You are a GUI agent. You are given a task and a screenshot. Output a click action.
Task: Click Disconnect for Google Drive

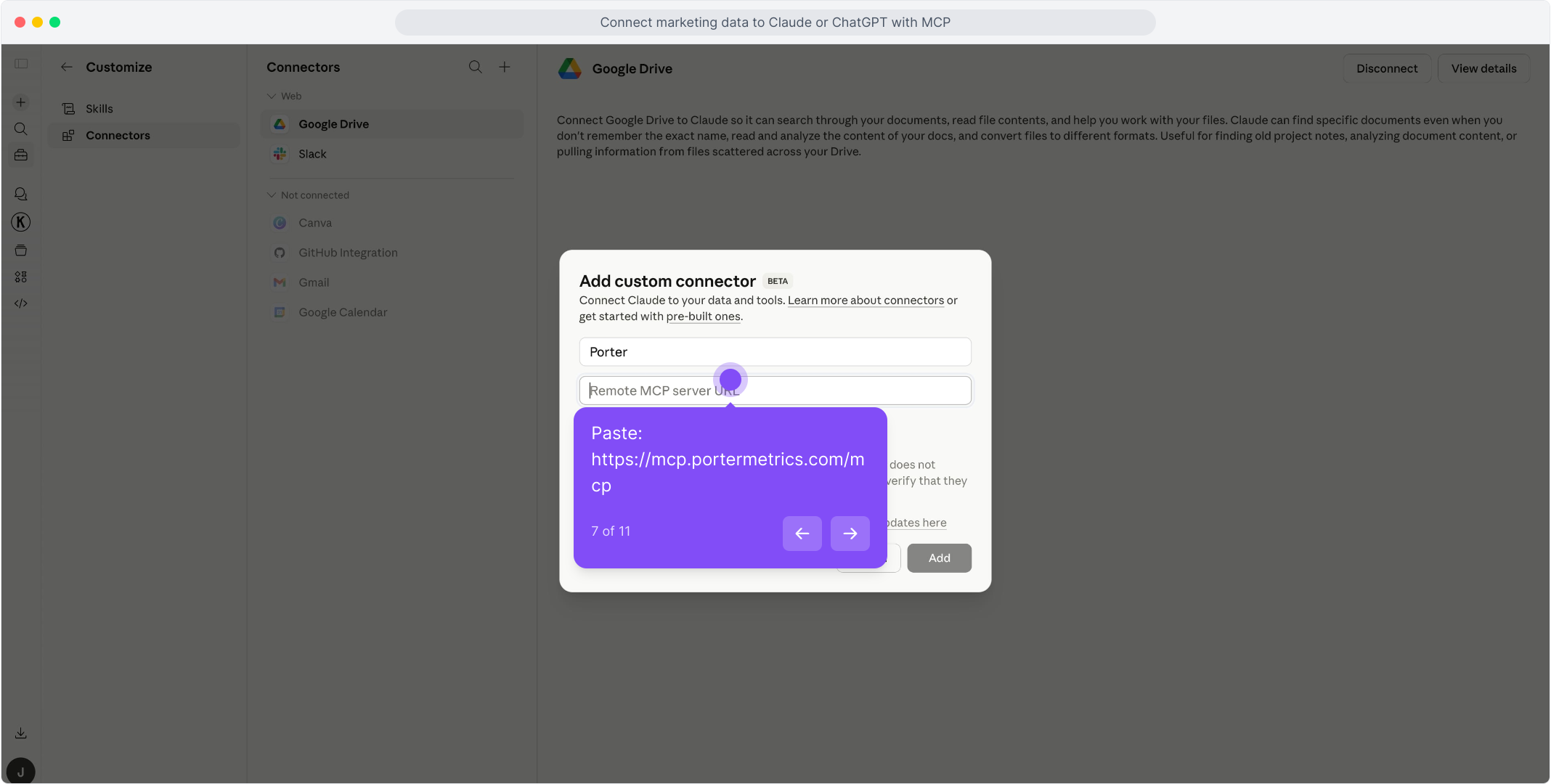tap(1387, 68)
